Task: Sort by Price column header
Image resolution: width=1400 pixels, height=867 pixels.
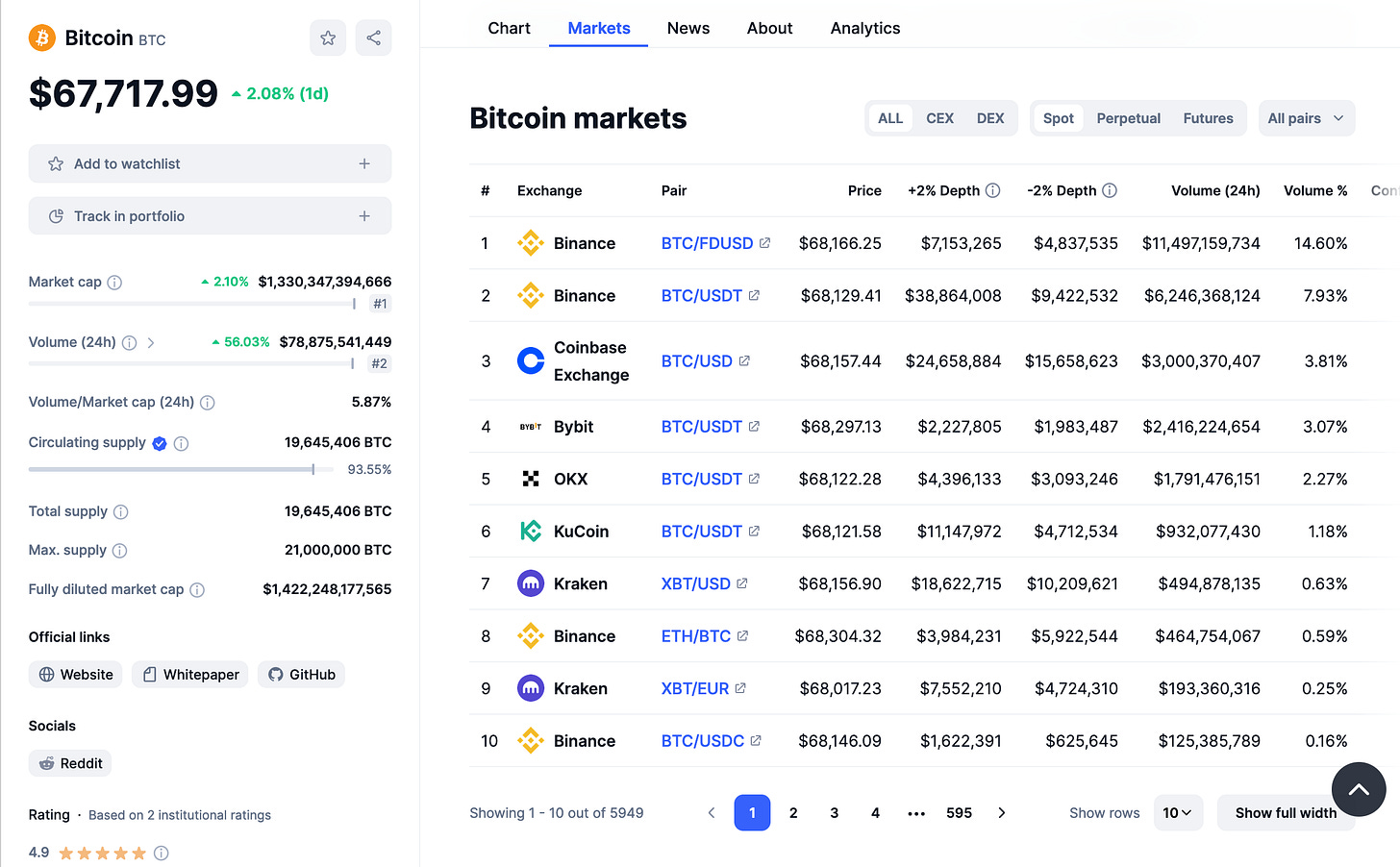Action: click(864, 190)
